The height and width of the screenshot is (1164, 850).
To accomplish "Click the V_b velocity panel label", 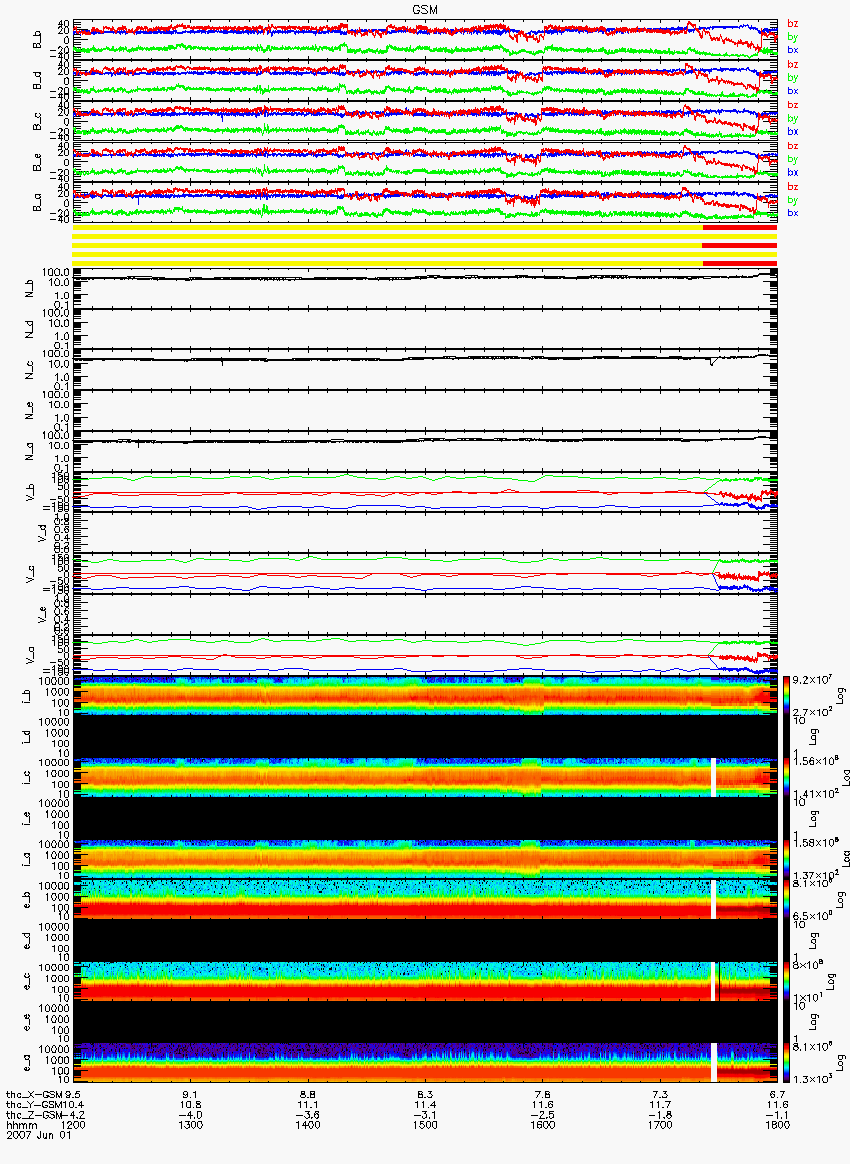I will point(30,493).
